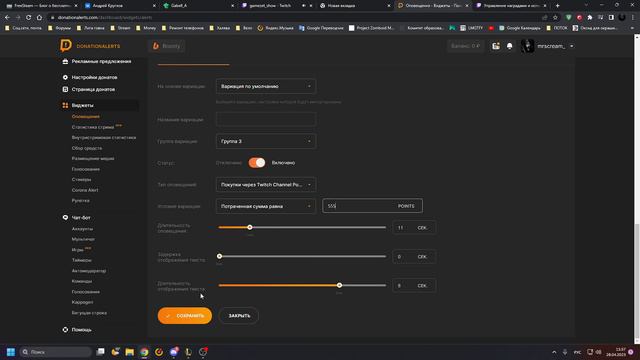Image resolution: width=640 pixels, height=360 pixels.
Task: Open the browser extensions puzzle icon
Action: click(x=590, y=18)
